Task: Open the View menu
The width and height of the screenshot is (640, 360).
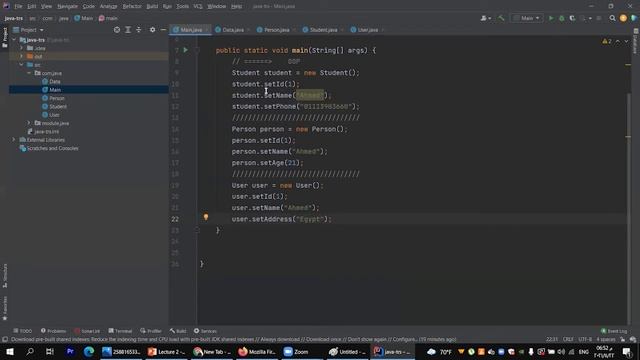Action: coord(47,7)
